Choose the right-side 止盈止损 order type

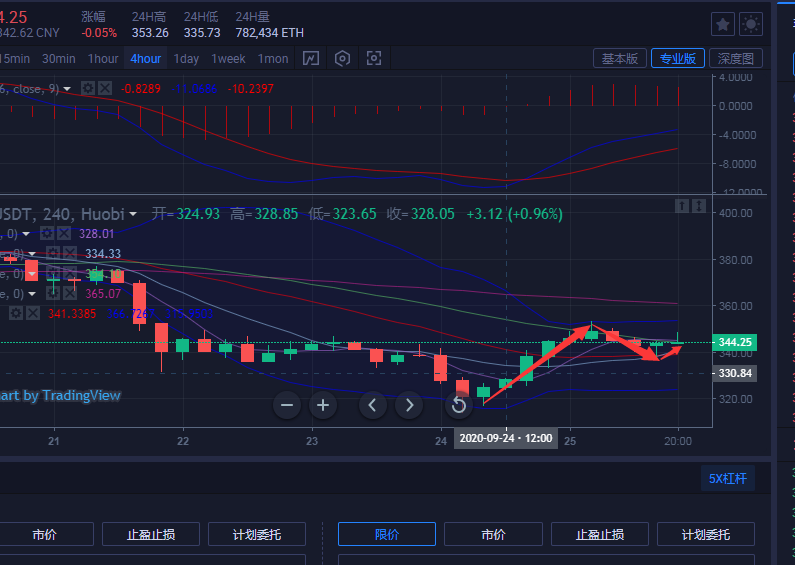pos(599,534)
